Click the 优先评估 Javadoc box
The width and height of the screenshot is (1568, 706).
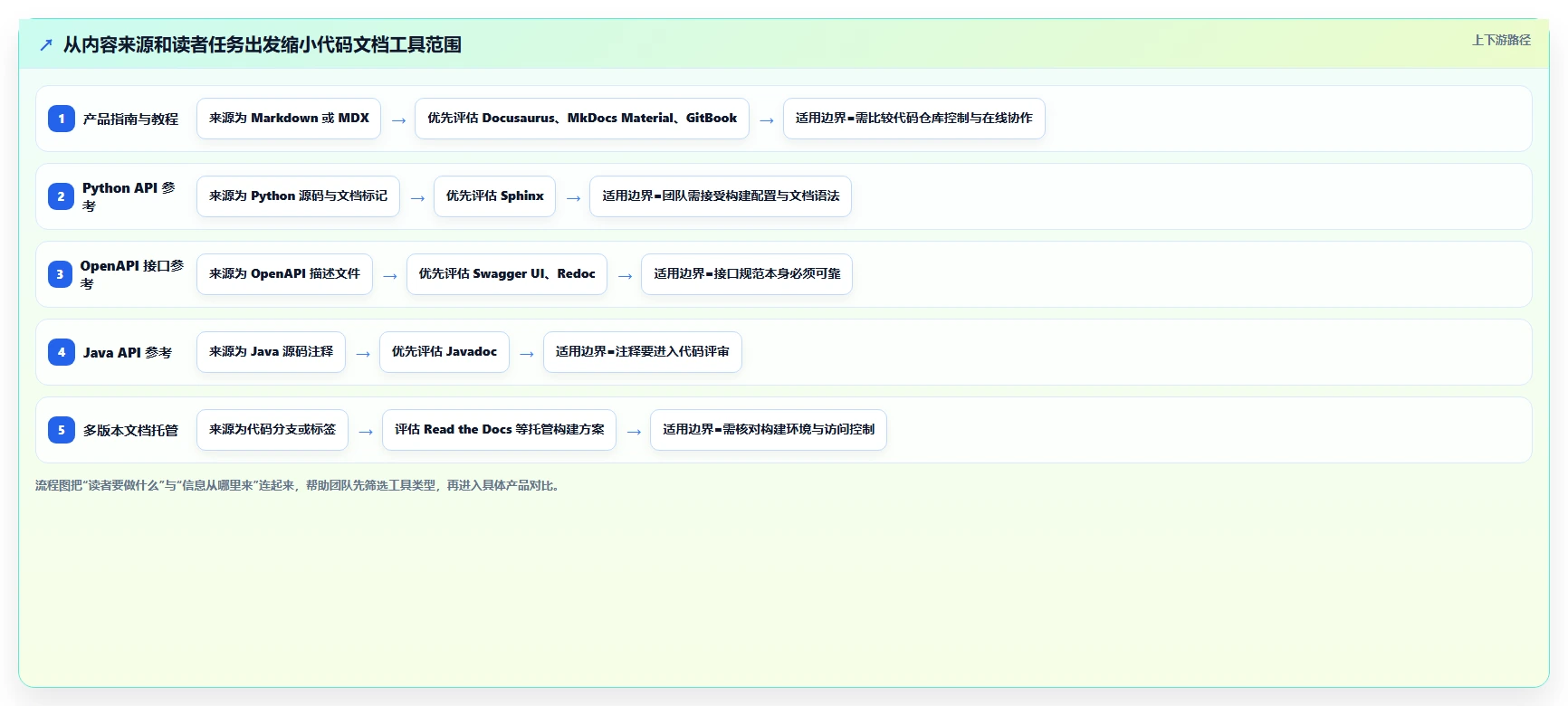[445, 352]
